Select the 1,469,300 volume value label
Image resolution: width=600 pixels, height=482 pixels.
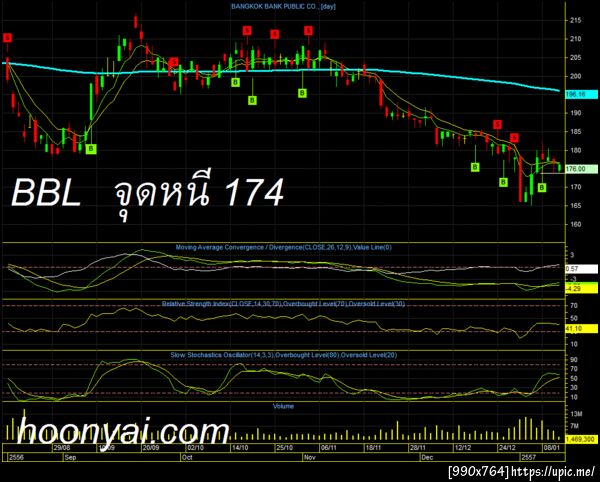pos(581,440)
